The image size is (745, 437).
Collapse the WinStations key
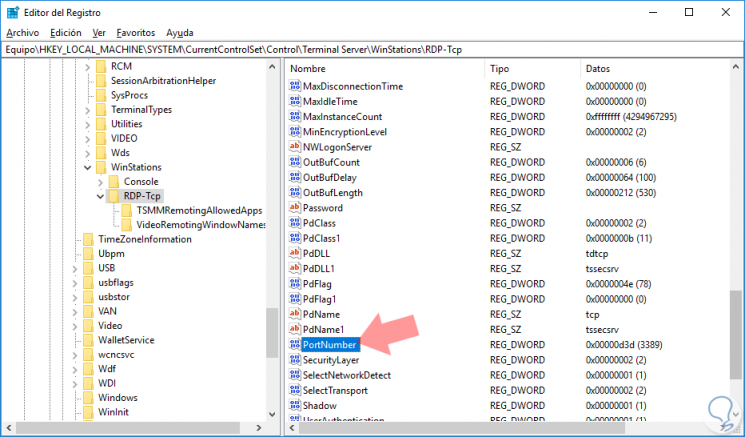[87, 167]
